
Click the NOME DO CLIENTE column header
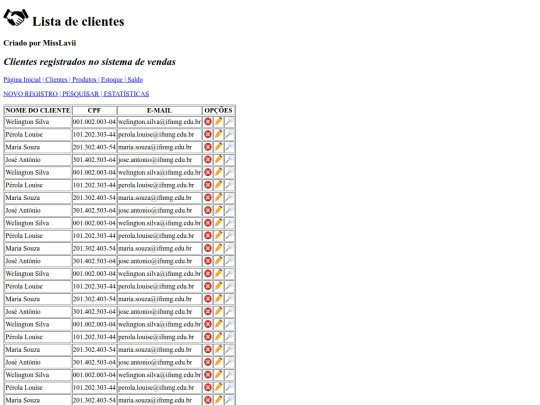point(38,111)
